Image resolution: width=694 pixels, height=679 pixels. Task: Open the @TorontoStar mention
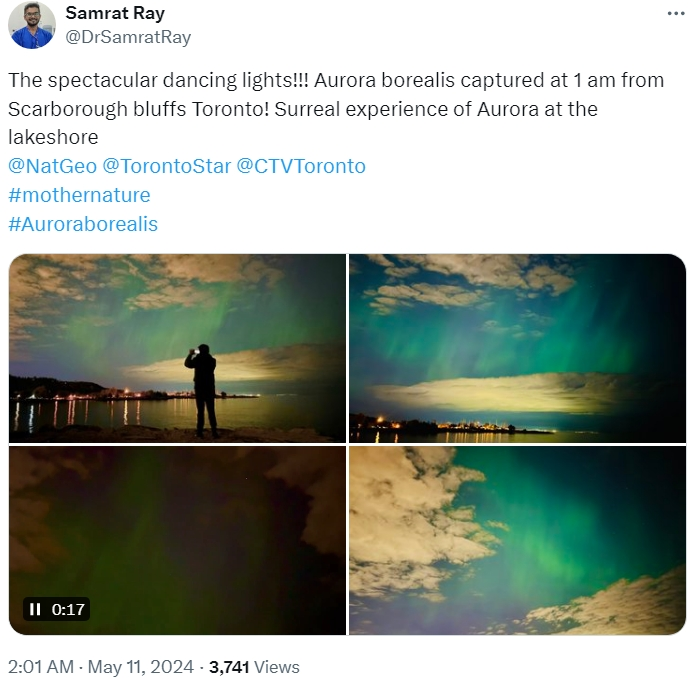tap(166, 166)
